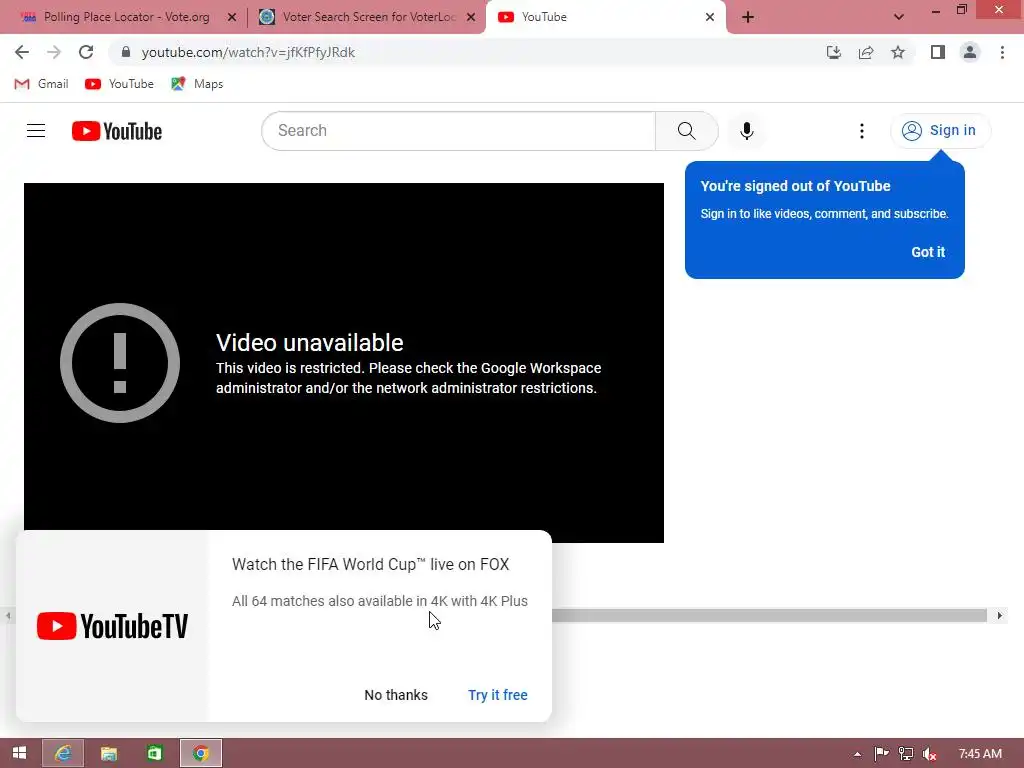Click the scrollbar right arrow
The width and height of the screenshot is (1024, 768).
999,615
